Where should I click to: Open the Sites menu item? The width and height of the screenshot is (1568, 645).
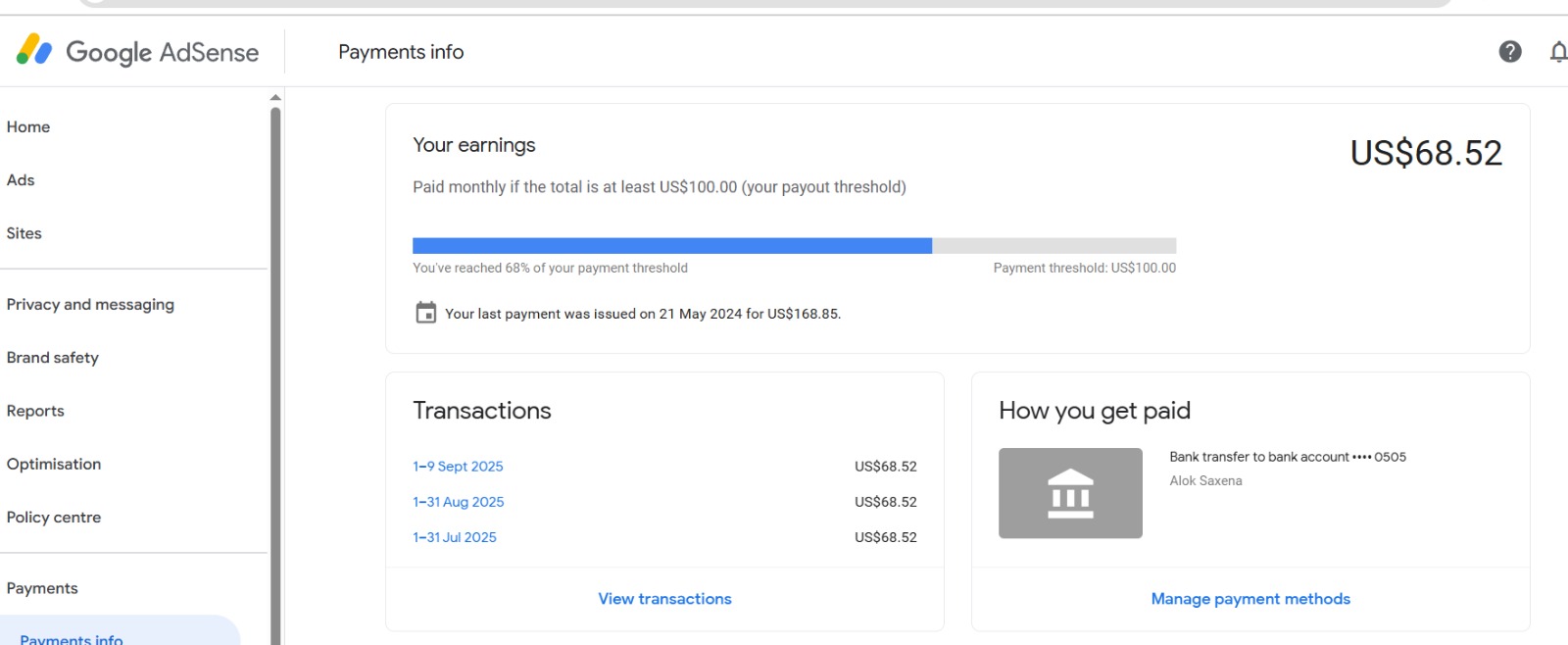coord(24,233)
